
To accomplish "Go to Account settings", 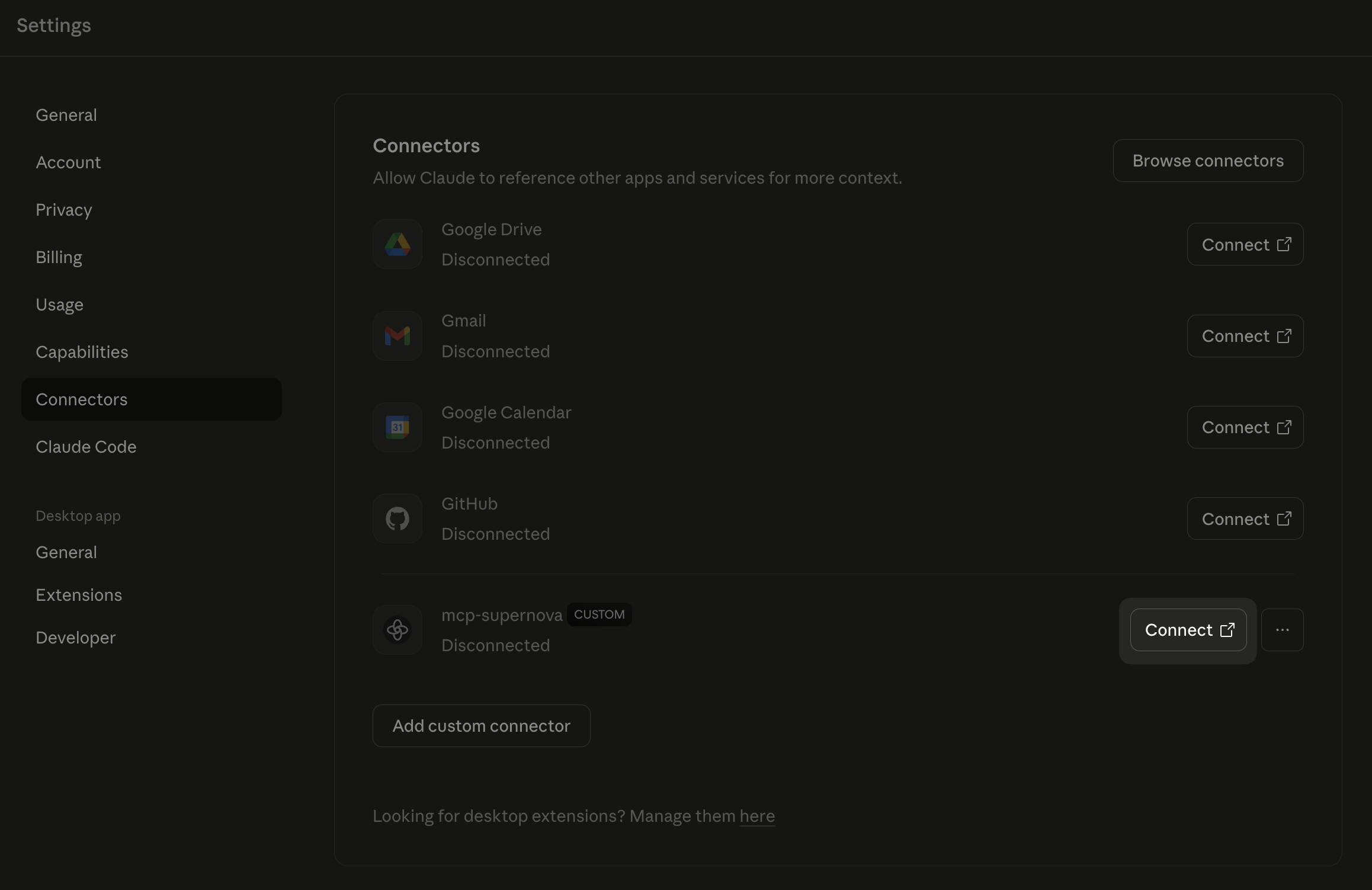I will click(x=68, y=162).
